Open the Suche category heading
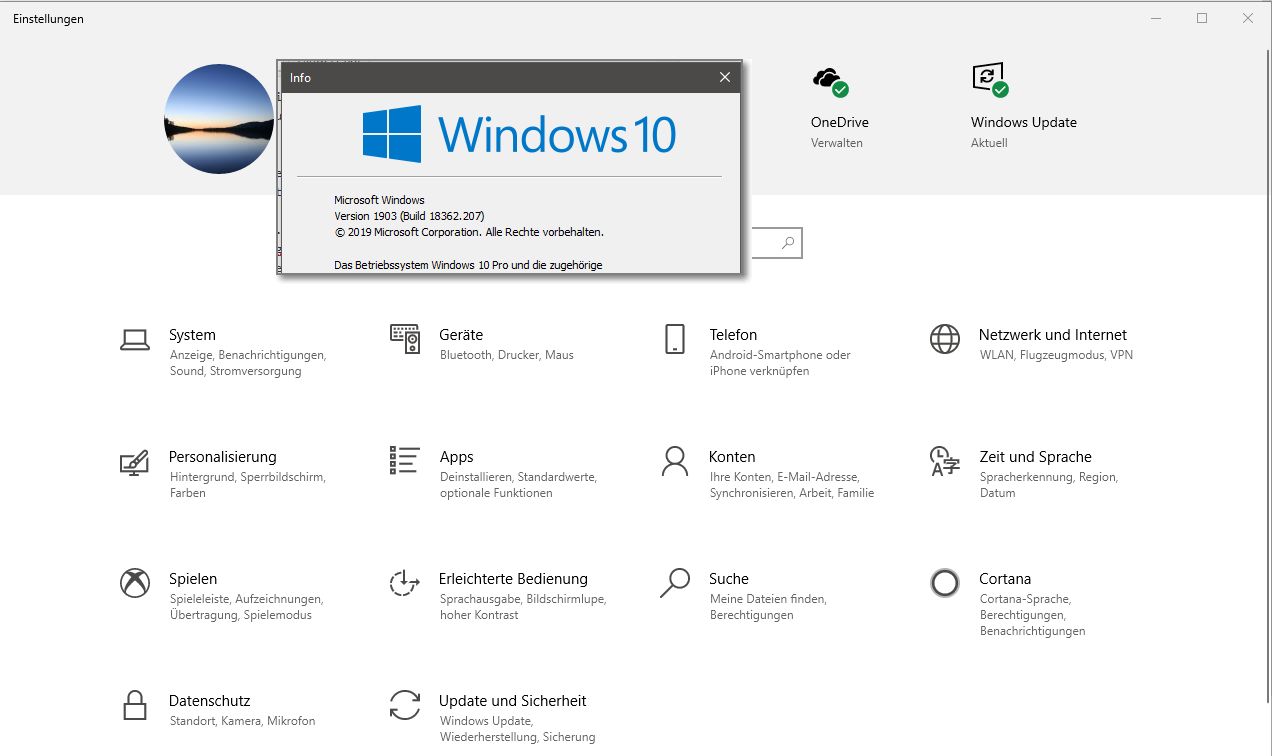This screenshot has width=1272, height=756. (x=729, y=579)
